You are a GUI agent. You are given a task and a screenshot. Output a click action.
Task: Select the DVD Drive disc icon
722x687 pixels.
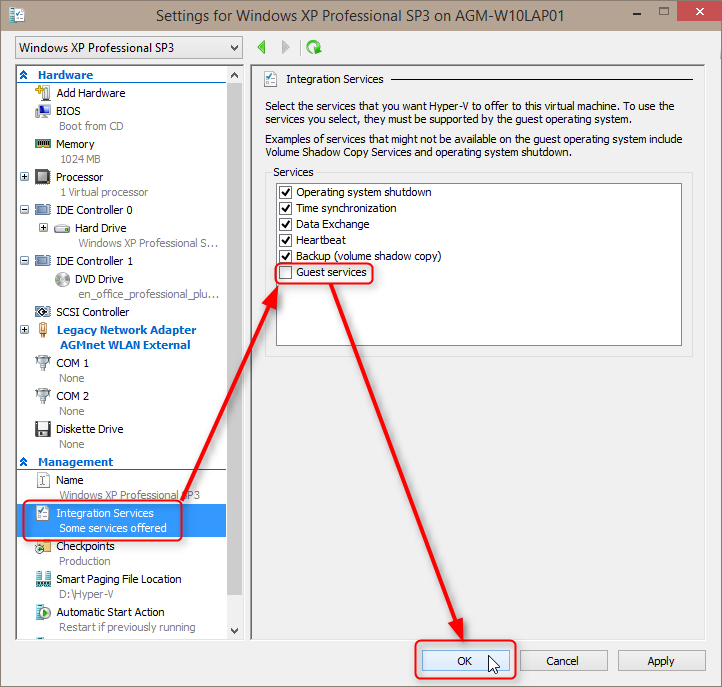point(62,279)
